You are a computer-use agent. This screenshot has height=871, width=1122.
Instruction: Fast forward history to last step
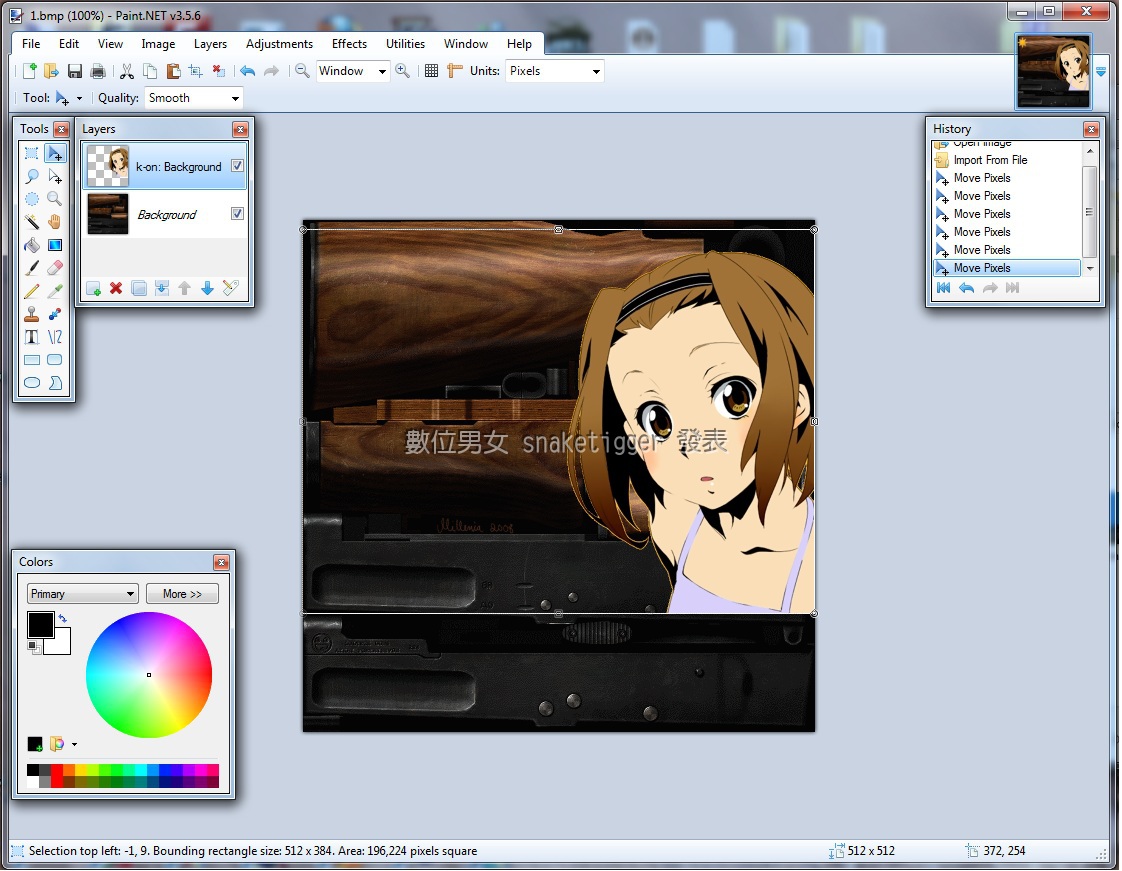click(1013, 288)
